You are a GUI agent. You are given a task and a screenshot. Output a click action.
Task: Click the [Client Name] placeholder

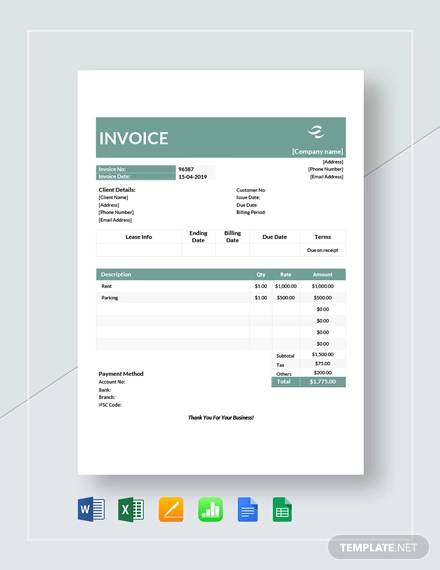[x=113, y=197]
